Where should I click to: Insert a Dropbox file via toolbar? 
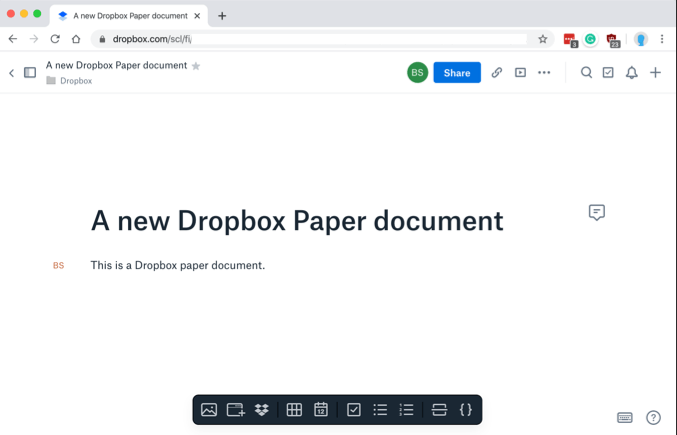click(262, 410)
